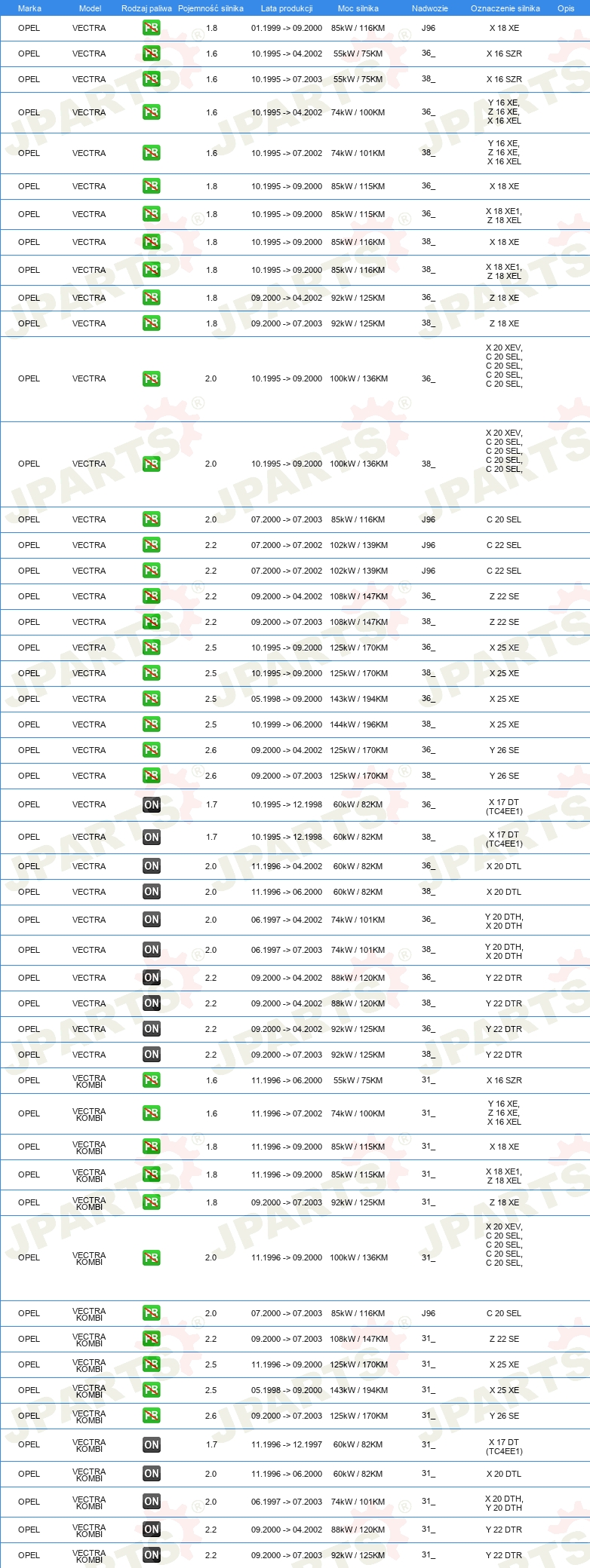This screenshot has height=1568, width=590.
Task: Select the '11.1996 -> 12.1997' production years cell
Action: [x=287, y=1445]
